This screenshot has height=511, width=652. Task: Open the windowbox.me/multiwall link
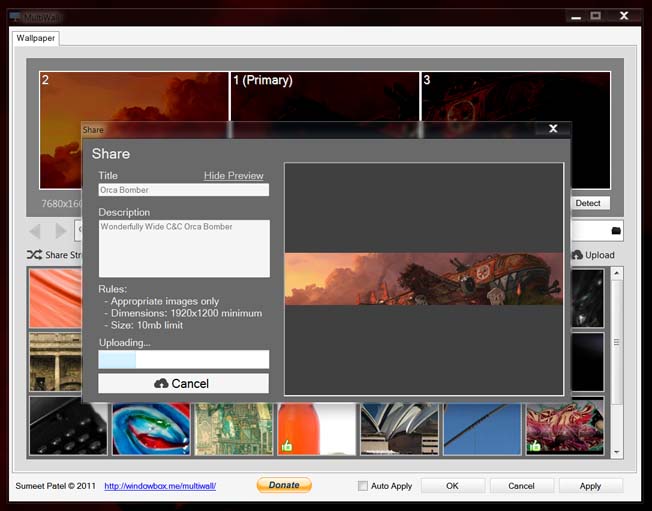click(x=160, y=486)
